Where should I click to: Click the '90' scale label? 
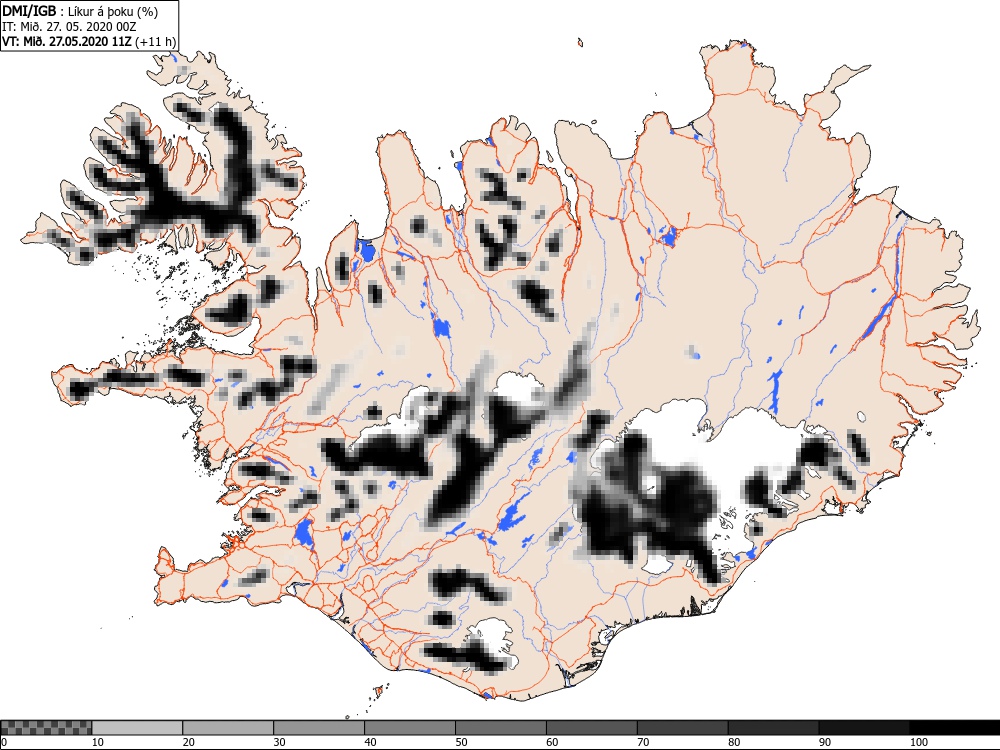825,742
